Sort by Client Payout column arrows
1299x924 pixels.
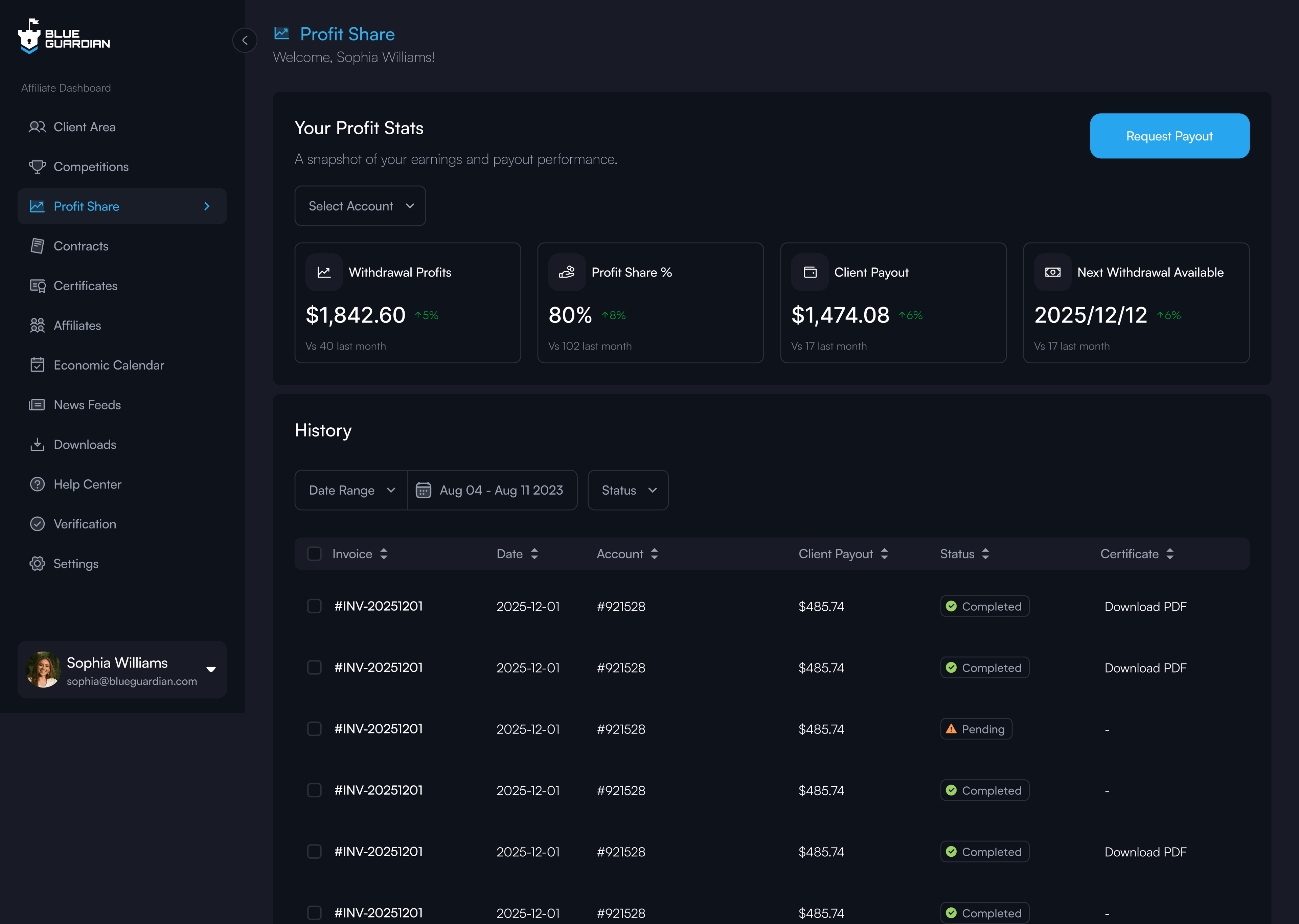[x=884, y=554]
